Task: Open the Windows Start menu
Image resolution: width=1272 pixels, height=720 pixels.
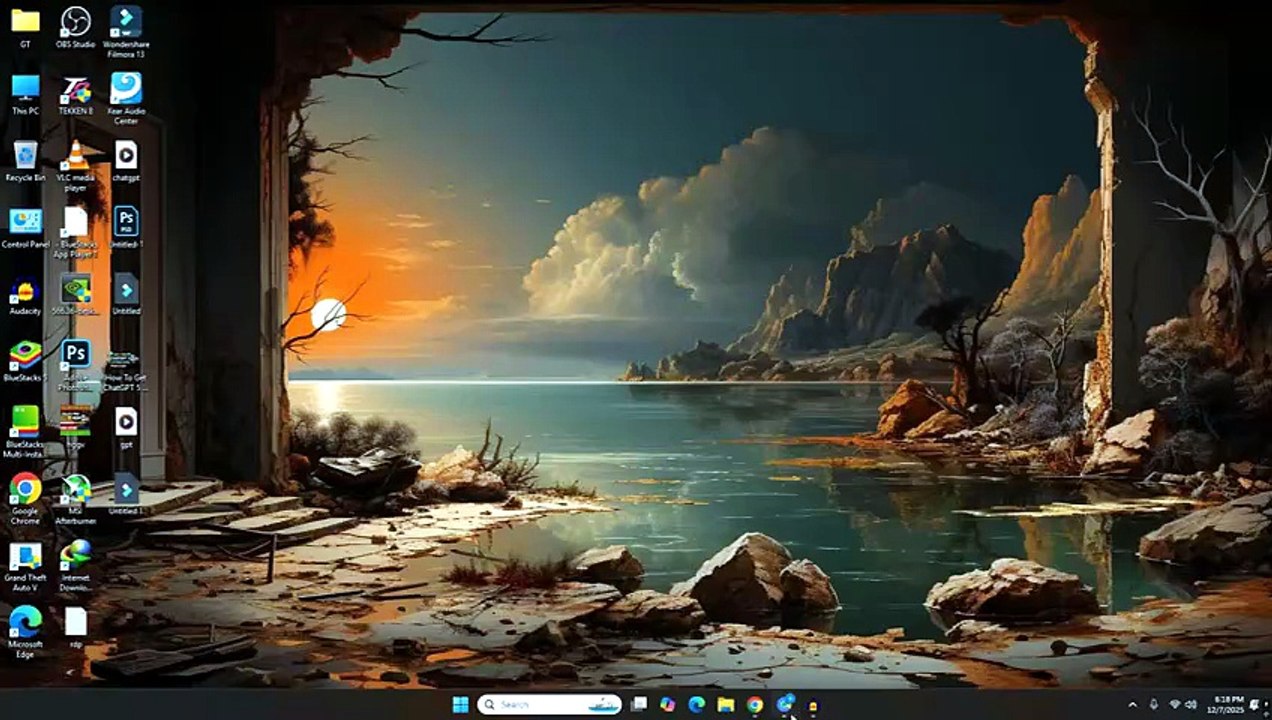Action: click(460, 705)
